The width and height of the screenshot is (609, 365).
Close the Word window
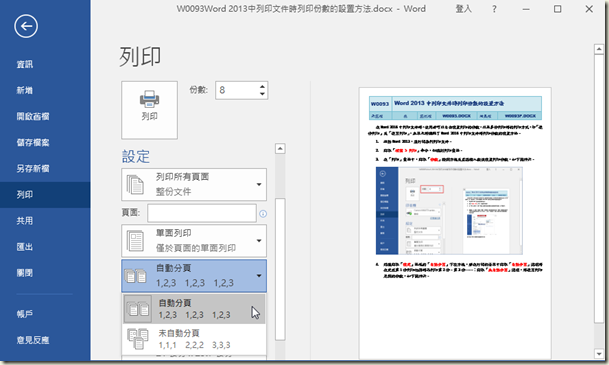click(589, 9)
